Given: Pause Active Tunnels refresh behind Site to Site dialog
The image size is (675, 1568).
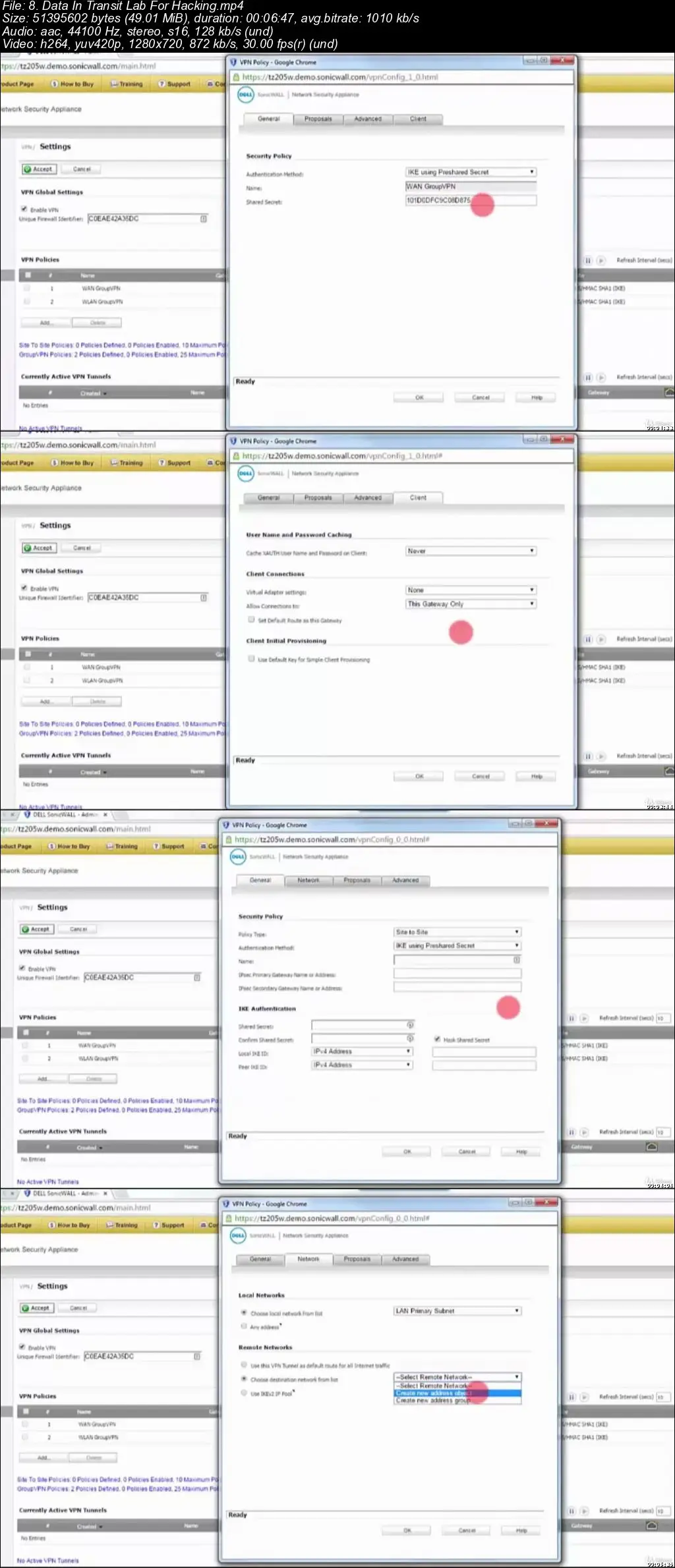Looking at the screenshot, I should tap(572, 1132).
